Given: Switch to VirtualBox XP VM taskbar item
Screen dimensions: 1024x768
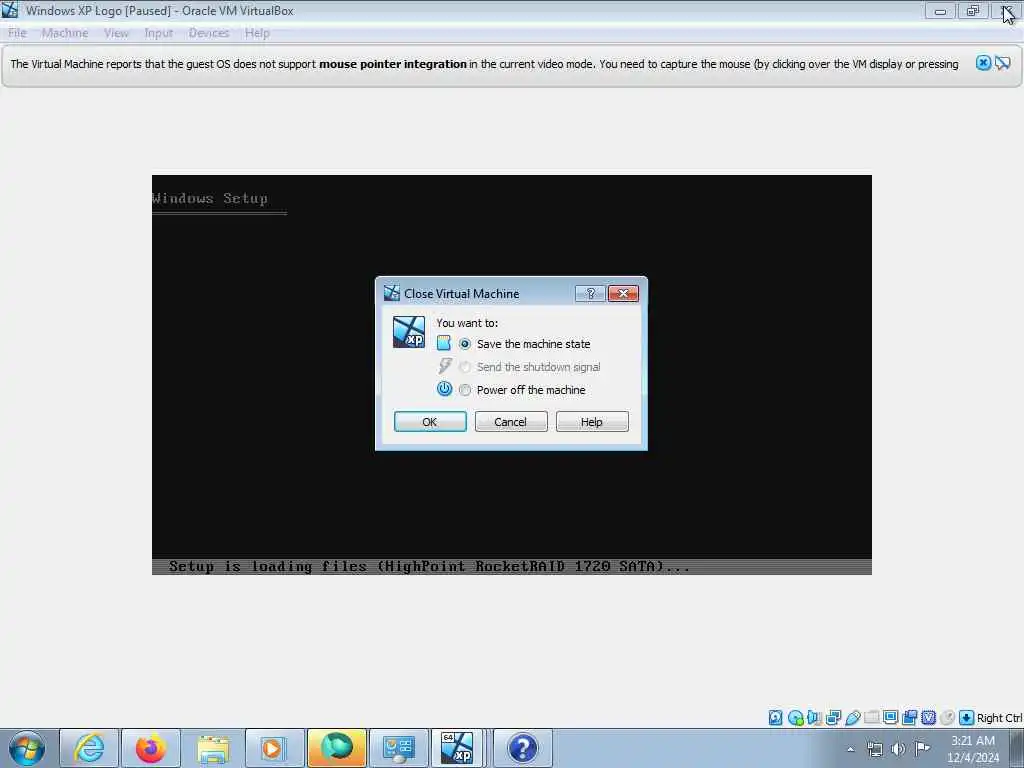Looking at the screenshot, I should [x=457, y=748].
